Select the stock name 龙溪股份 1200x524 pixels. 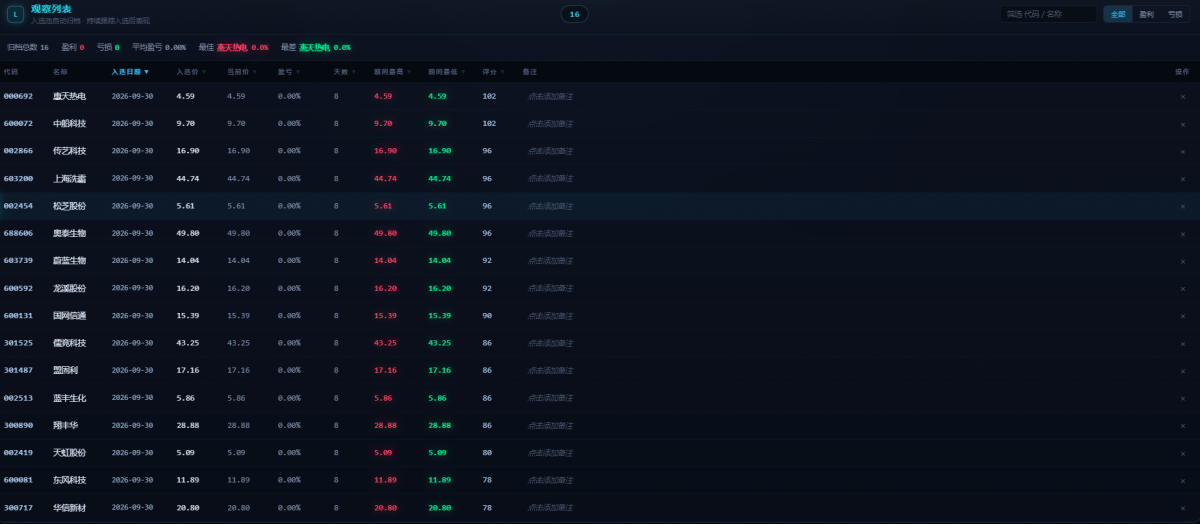(x=69, y=288)
